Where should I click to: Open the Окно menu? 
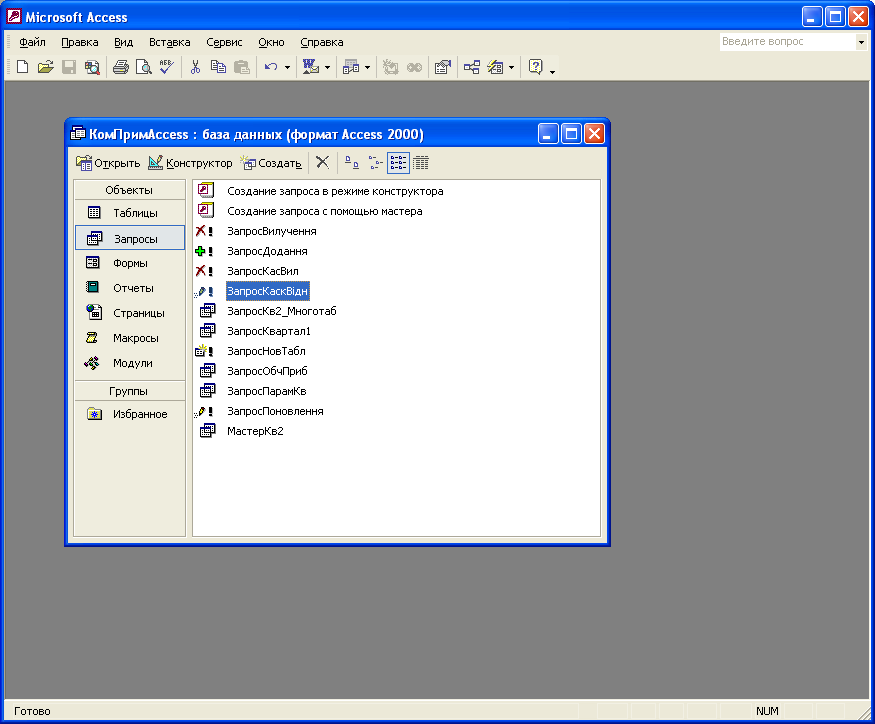271,42
